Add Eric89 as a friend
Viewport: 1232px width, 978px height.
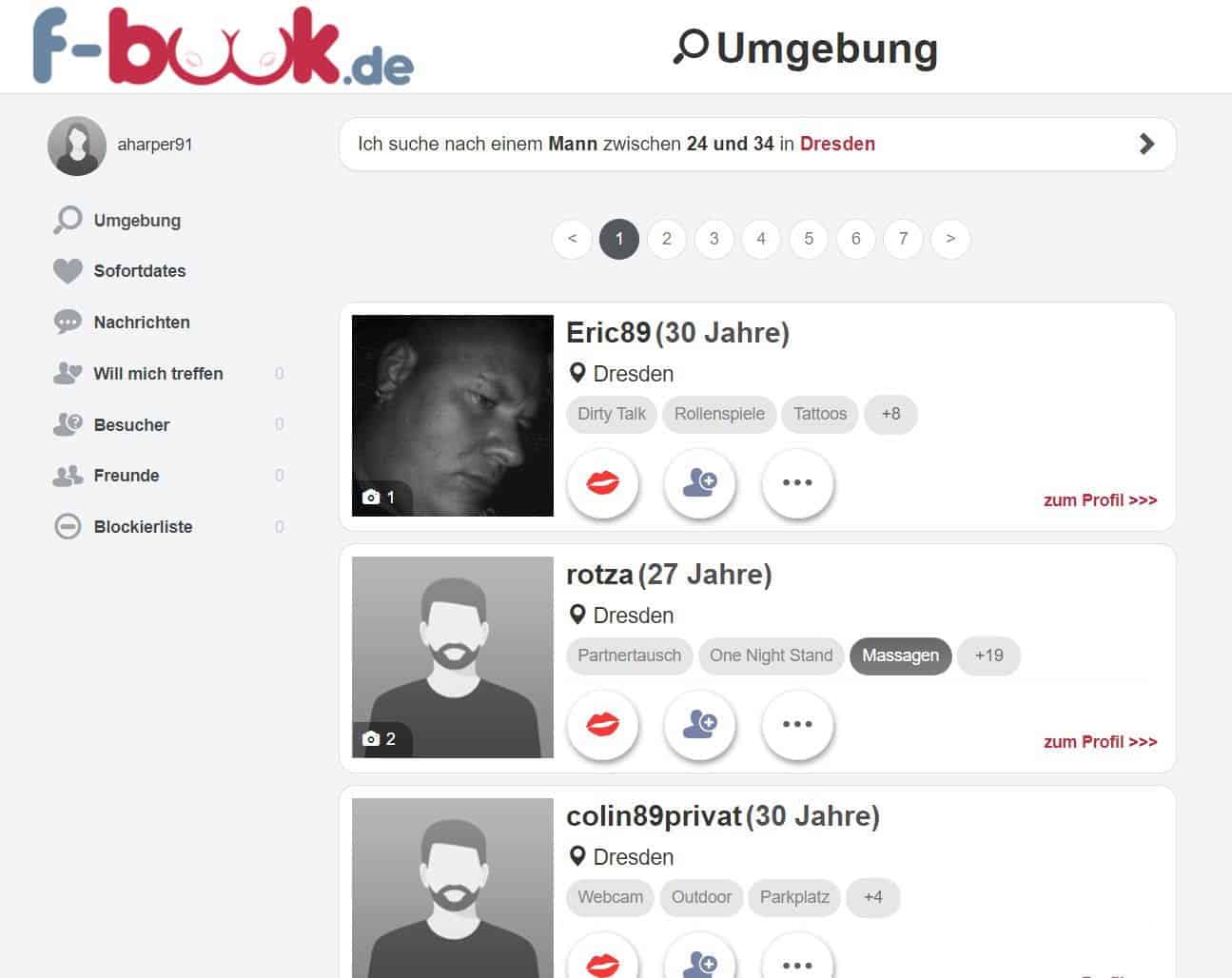[x=700, y=483]
